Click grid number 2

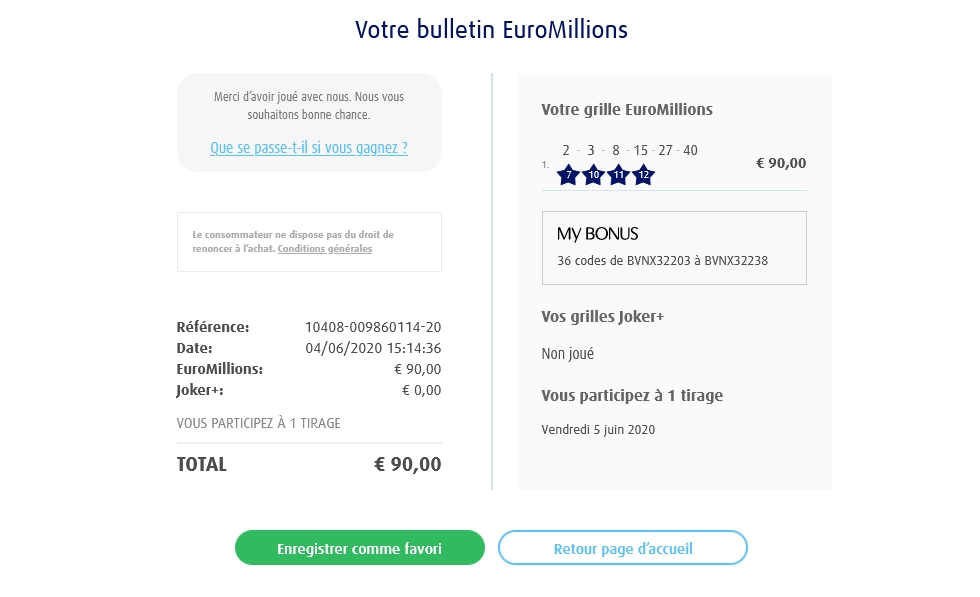[x=566, y=150]
